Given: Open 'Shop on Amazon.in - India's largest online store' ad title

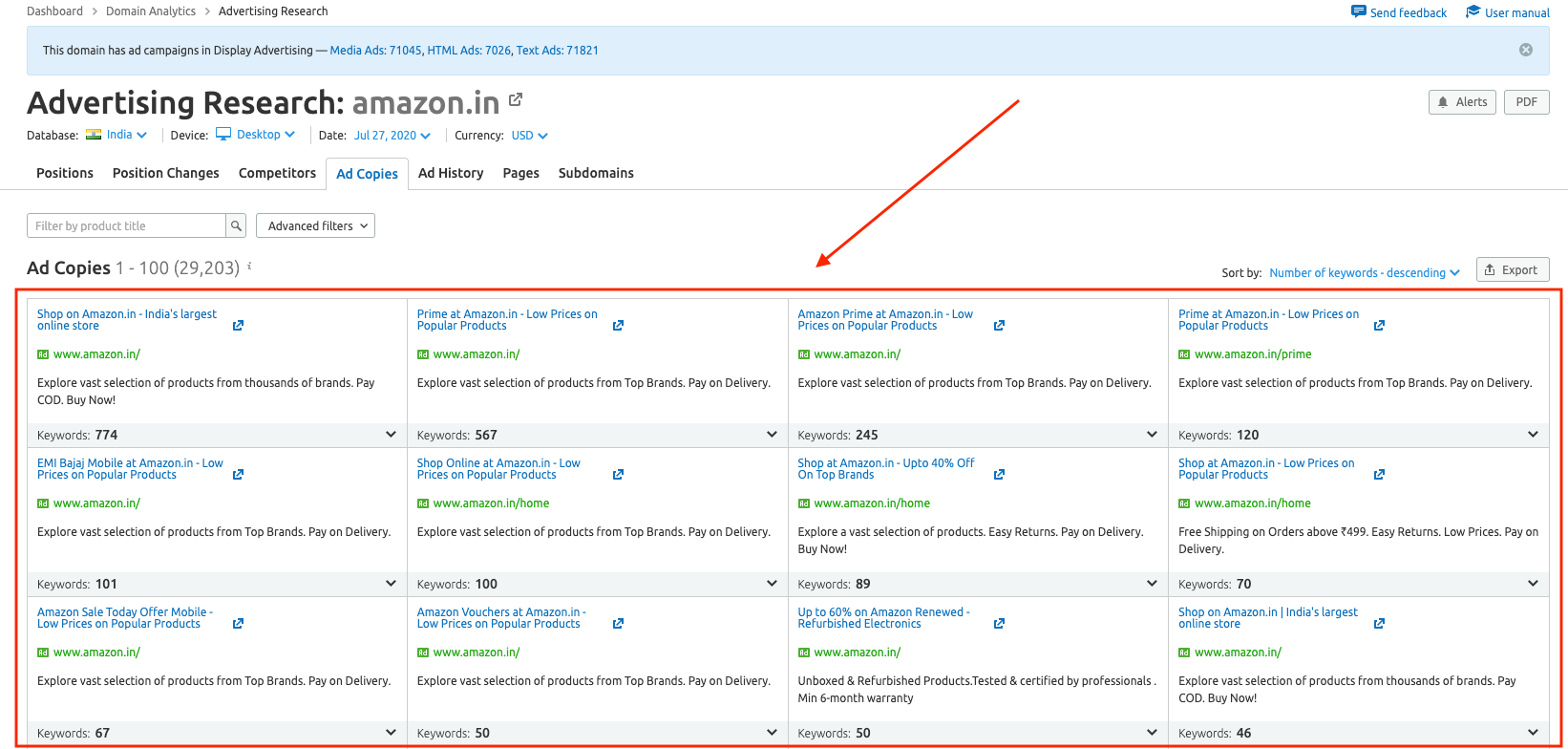Looking at the screenshot, I should point(127,320).
